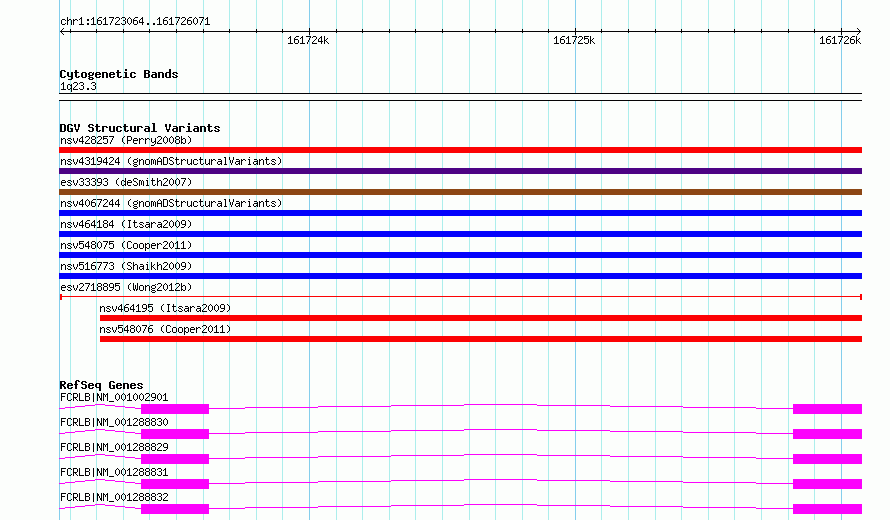Select the right exon block of NM_001288831
This screenshot has height=520, width=890.
pos(827,484)
